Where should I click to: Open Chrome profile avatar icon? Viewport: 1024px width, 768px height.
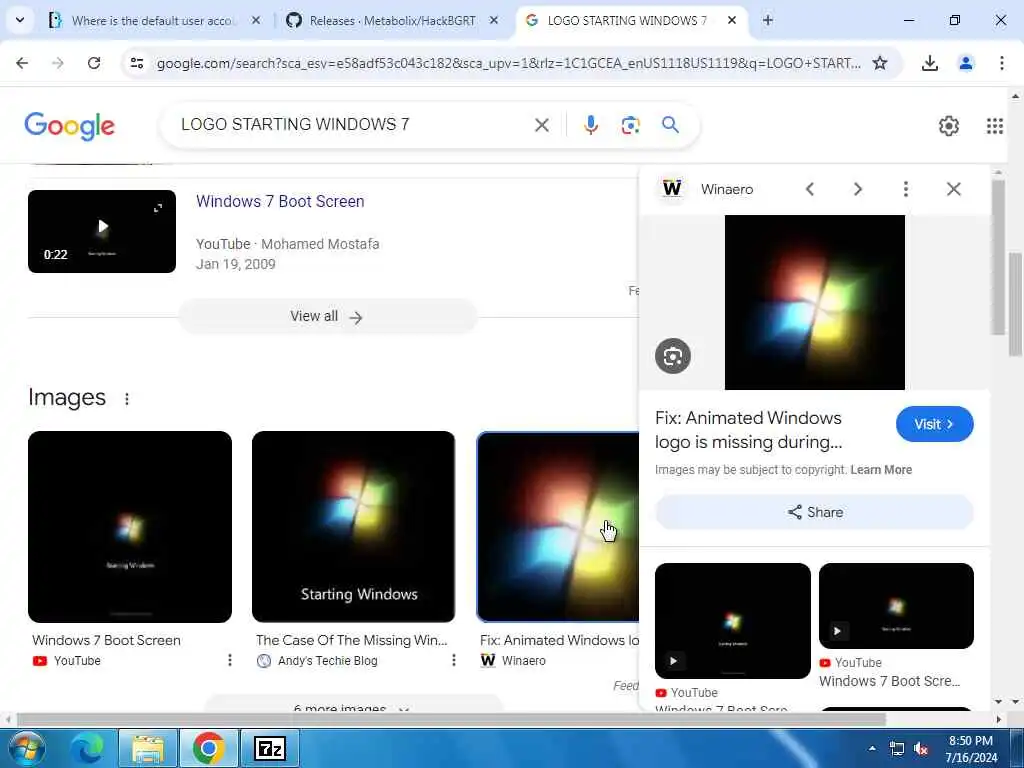click(x=965, y=63)
